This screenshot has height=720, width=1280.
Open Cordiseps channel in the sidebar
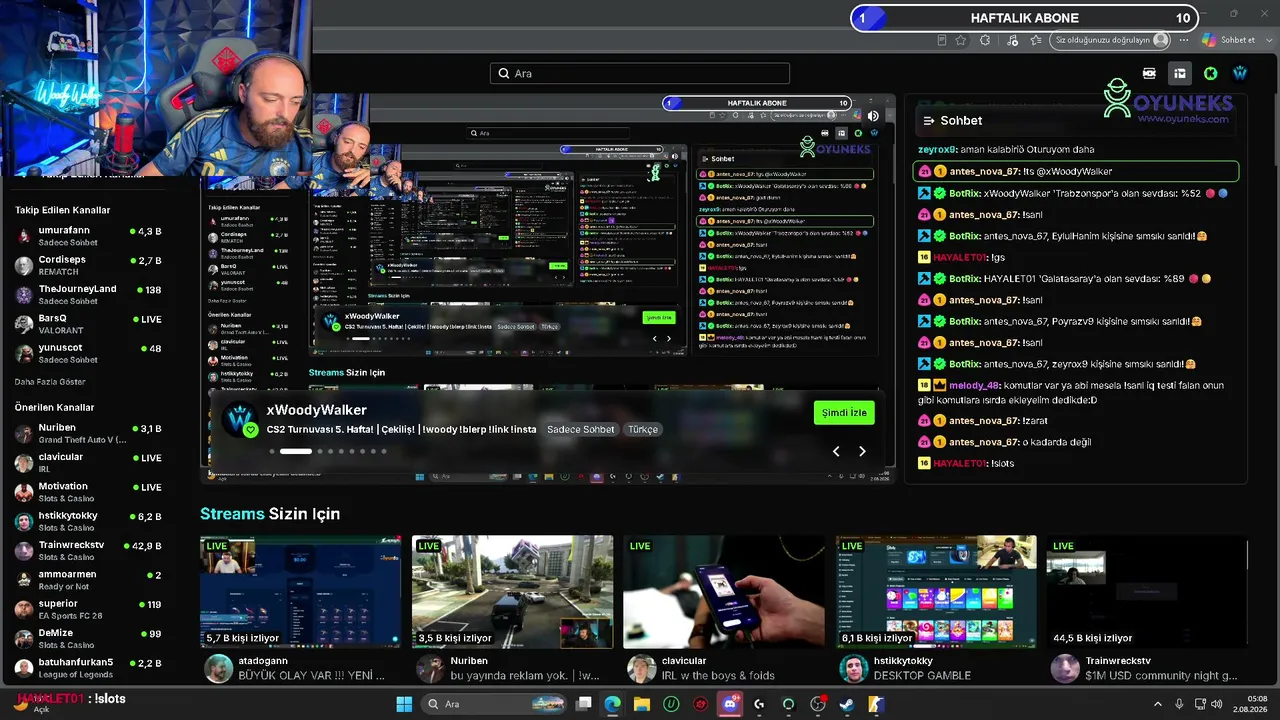tap(88, 265)
